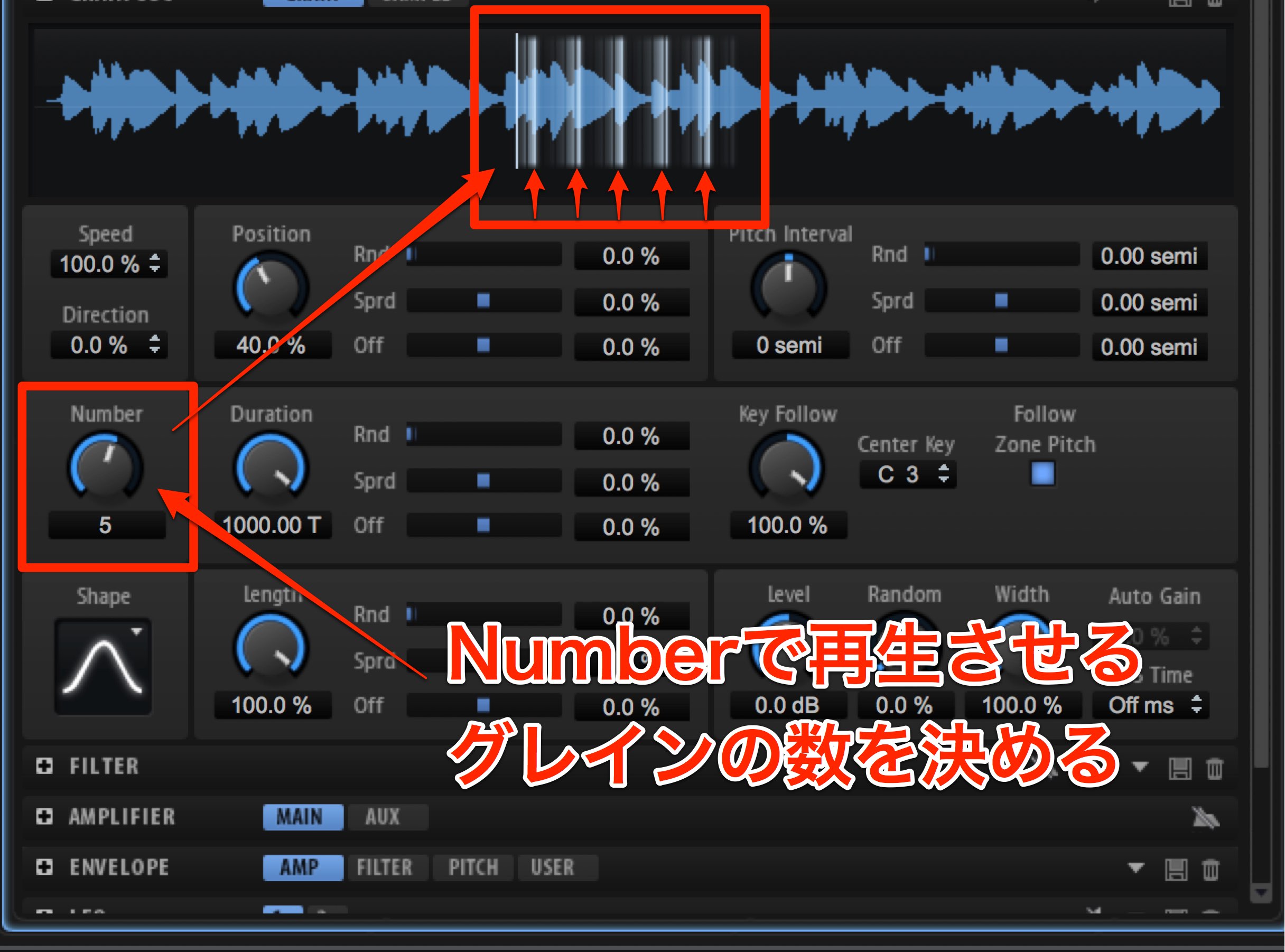
Task: Delete preset via ENVELOPE row trash icon
Action: click(1210, 869)
